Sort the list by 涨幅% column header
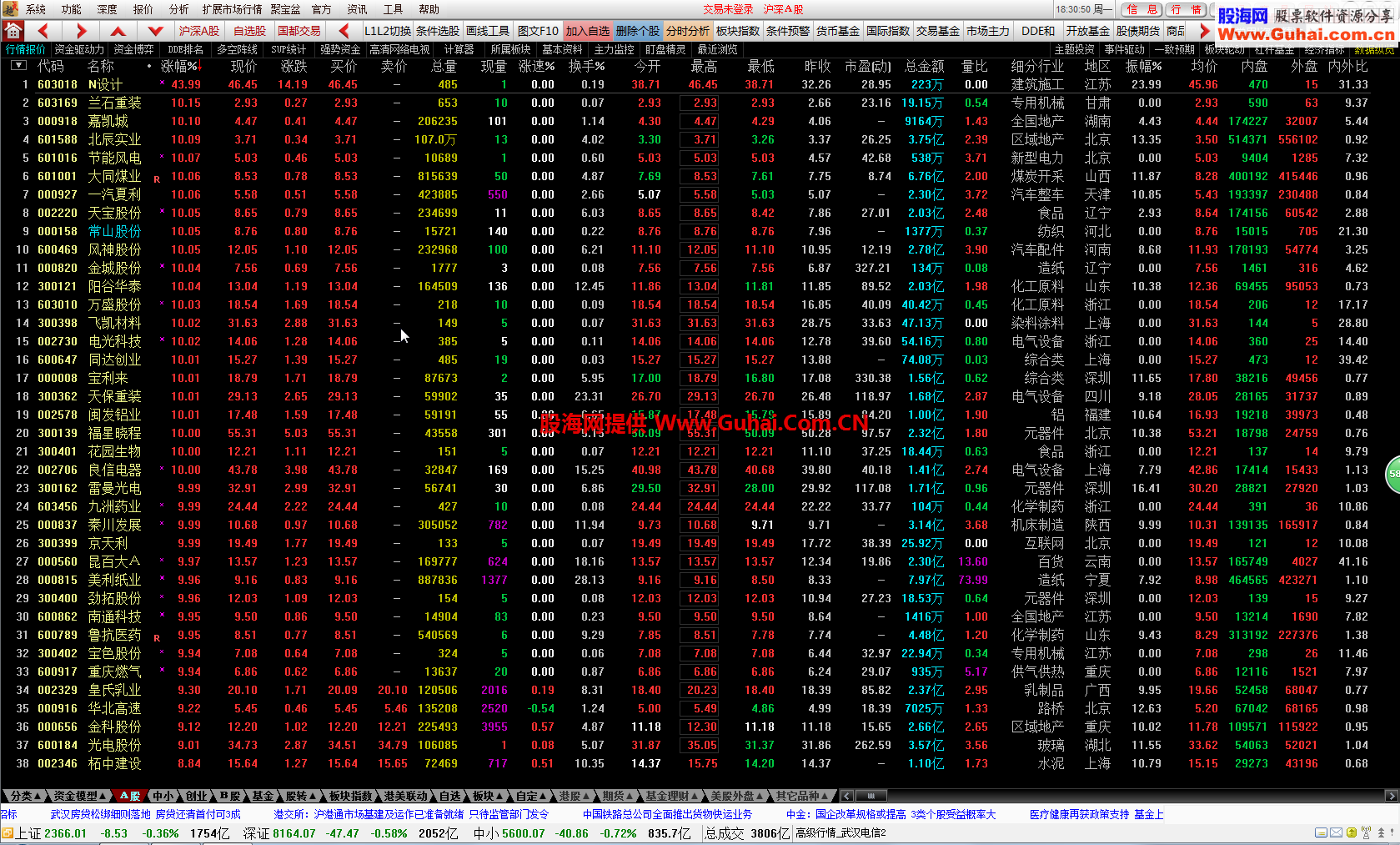1400x845 pixels. [180, 66]
